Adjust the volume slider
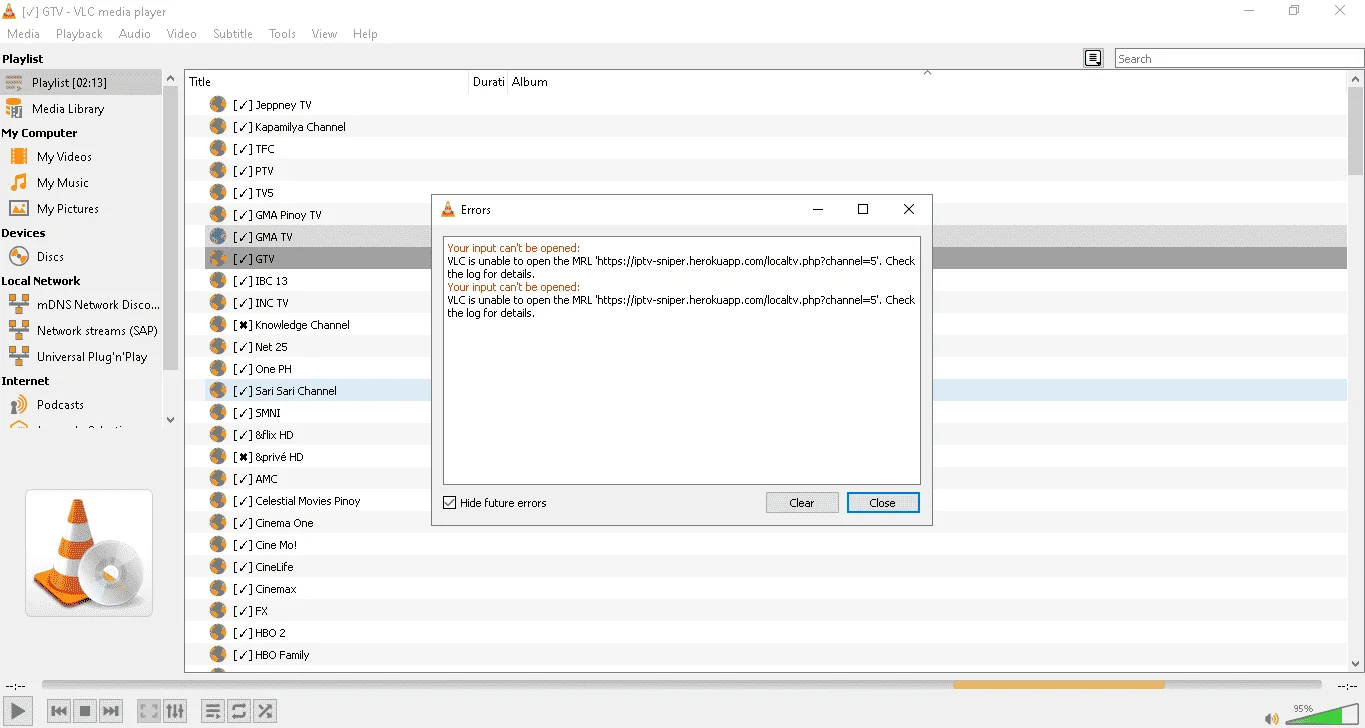 (x=1317, y=714)
